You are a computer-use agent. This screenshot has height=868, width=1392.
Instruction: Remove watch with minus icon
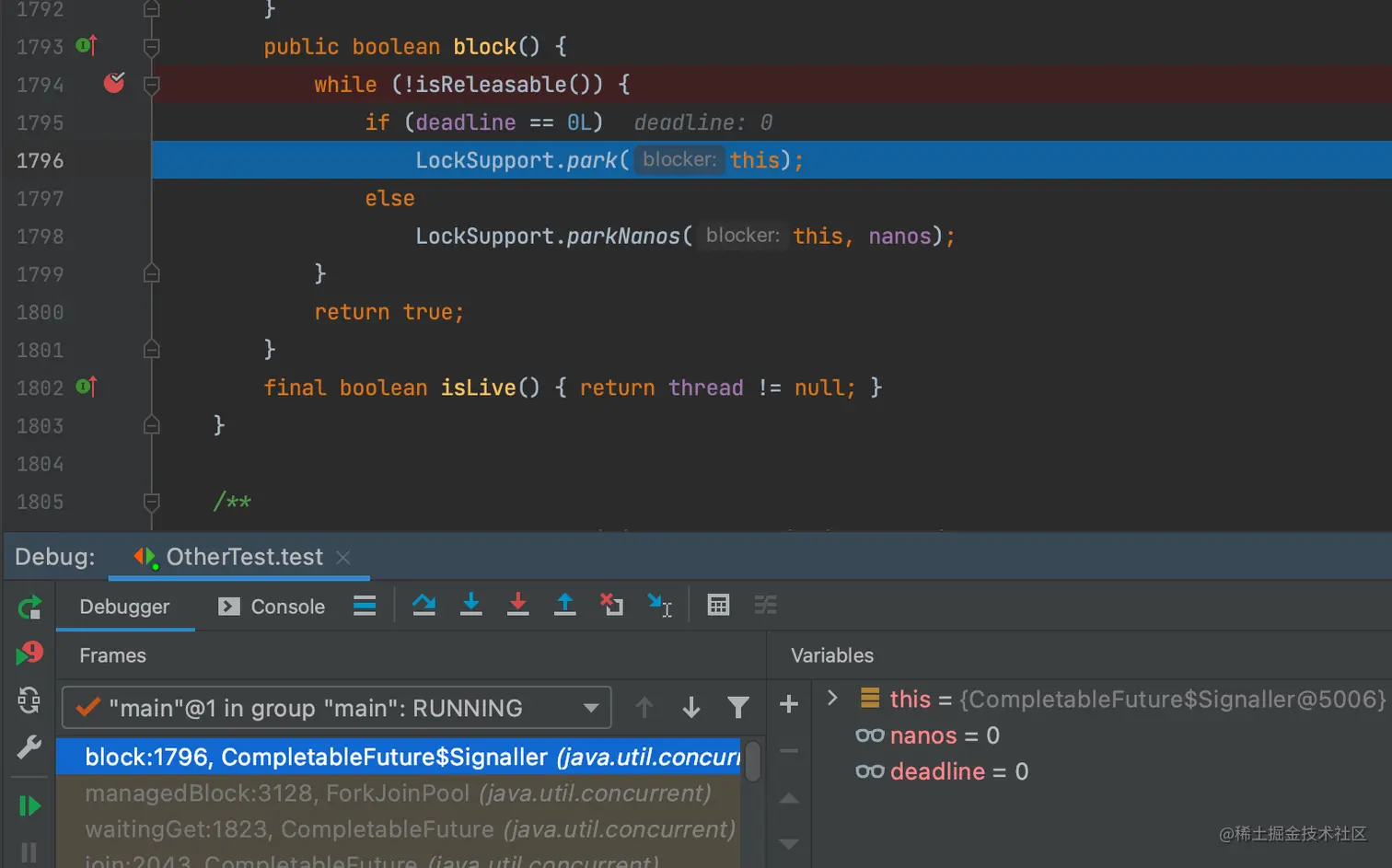click(x=789, y=751)
